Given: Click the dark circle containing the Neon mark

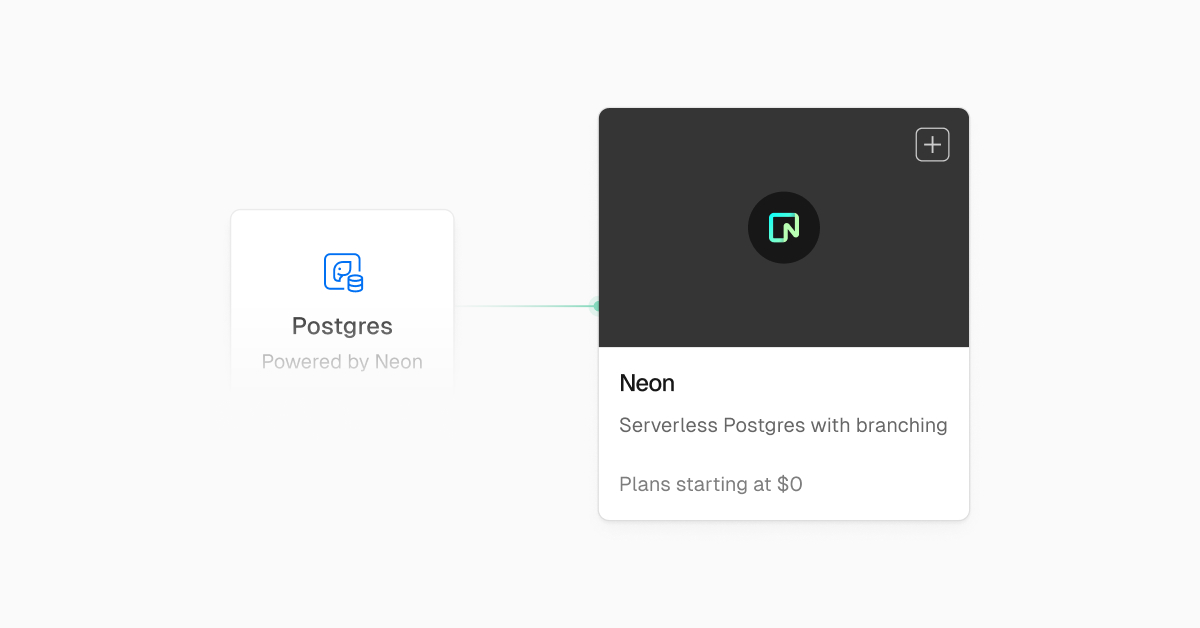Looking at the screenshot, I should (x=784, y=227).
